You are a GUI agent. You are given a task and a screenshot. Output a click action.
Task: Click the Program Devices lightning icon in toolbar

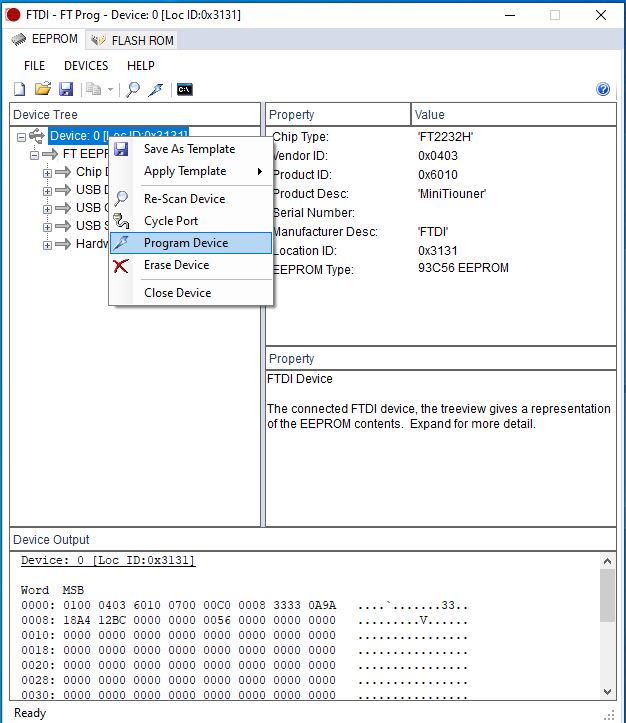click(x=156, y=89)
